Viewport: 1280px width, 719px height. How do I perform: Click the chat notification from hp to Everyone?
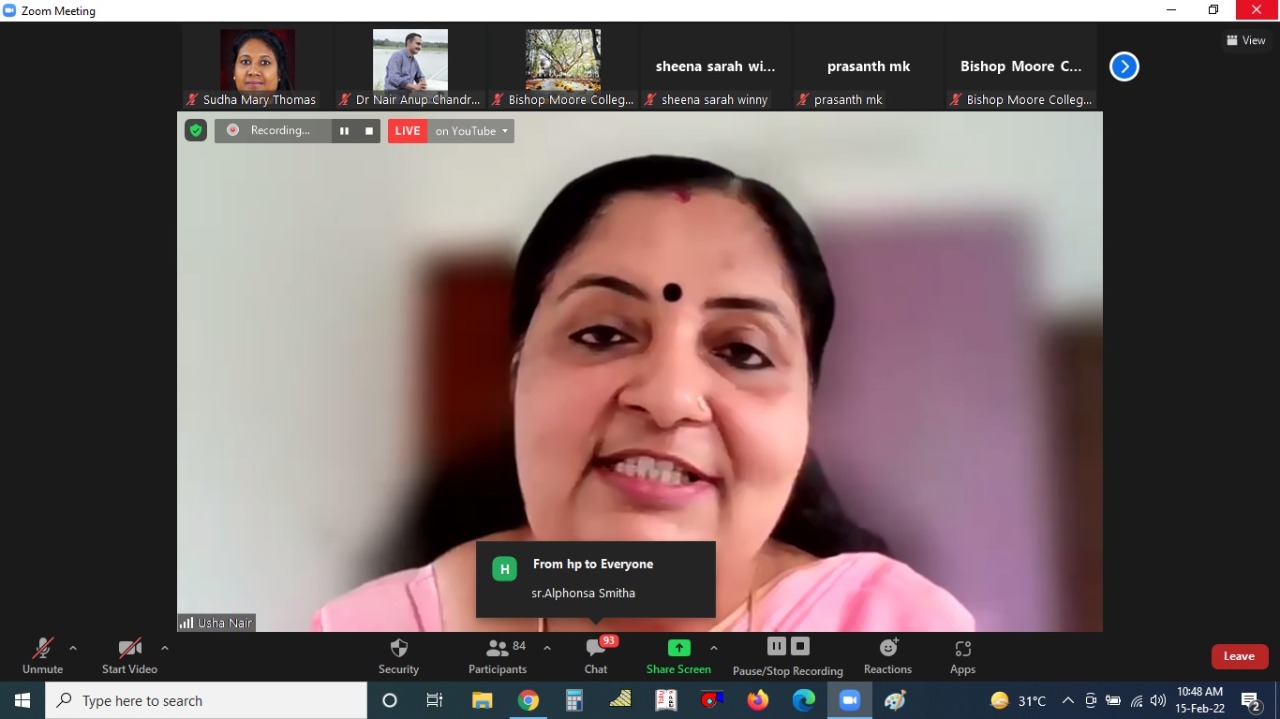tap(596, 579)
